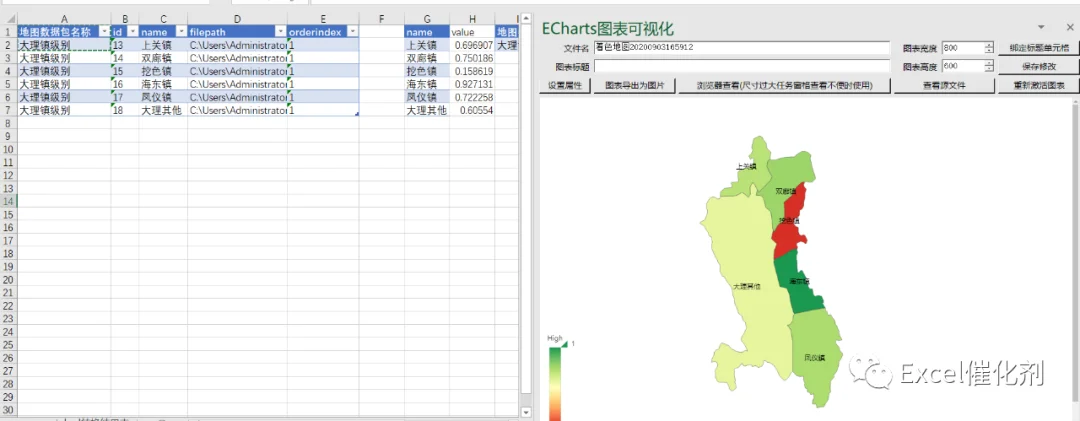Click the 图表导出为图片 button
Image resolution: width=1080 pixels, height=421 pixels.
[x=634, y=85]
